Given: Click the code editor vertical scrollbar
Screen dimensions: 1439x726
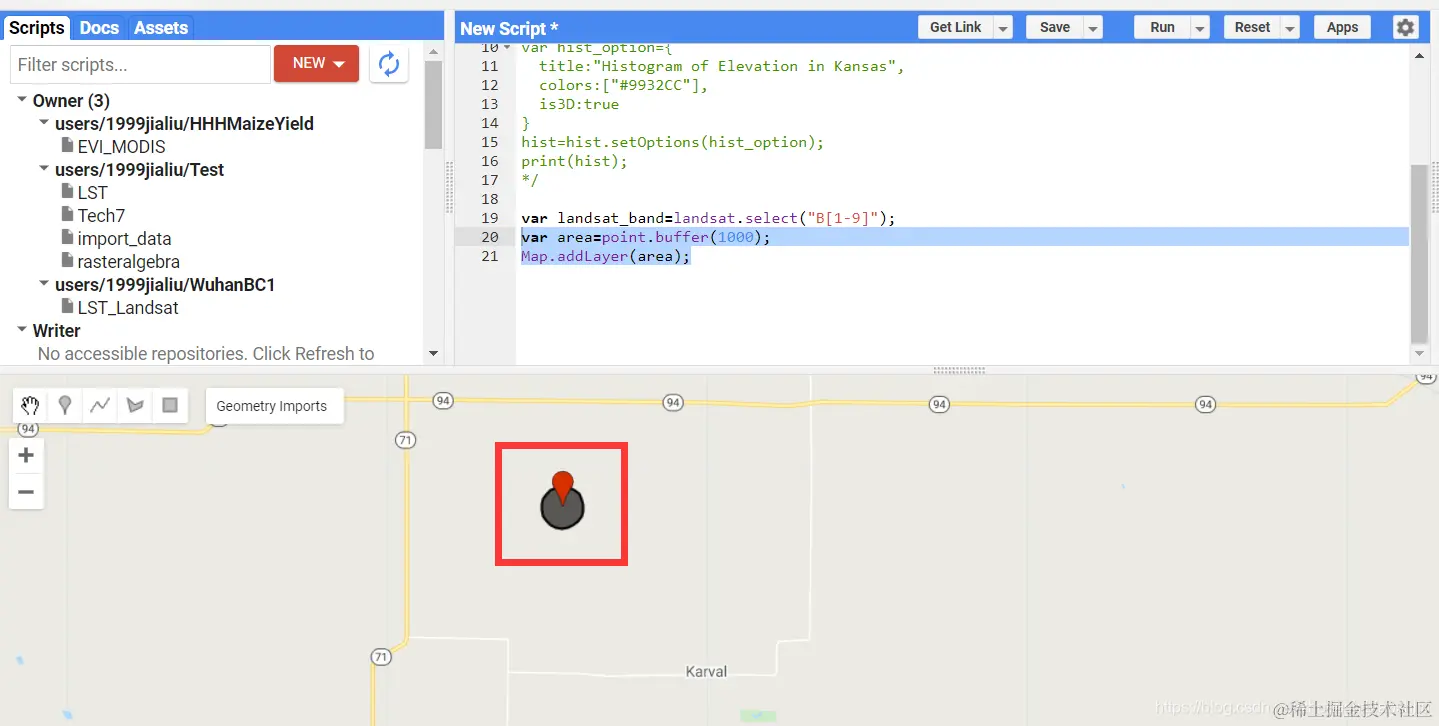Looking at the screenshot, I should (x=1419, y=254).
